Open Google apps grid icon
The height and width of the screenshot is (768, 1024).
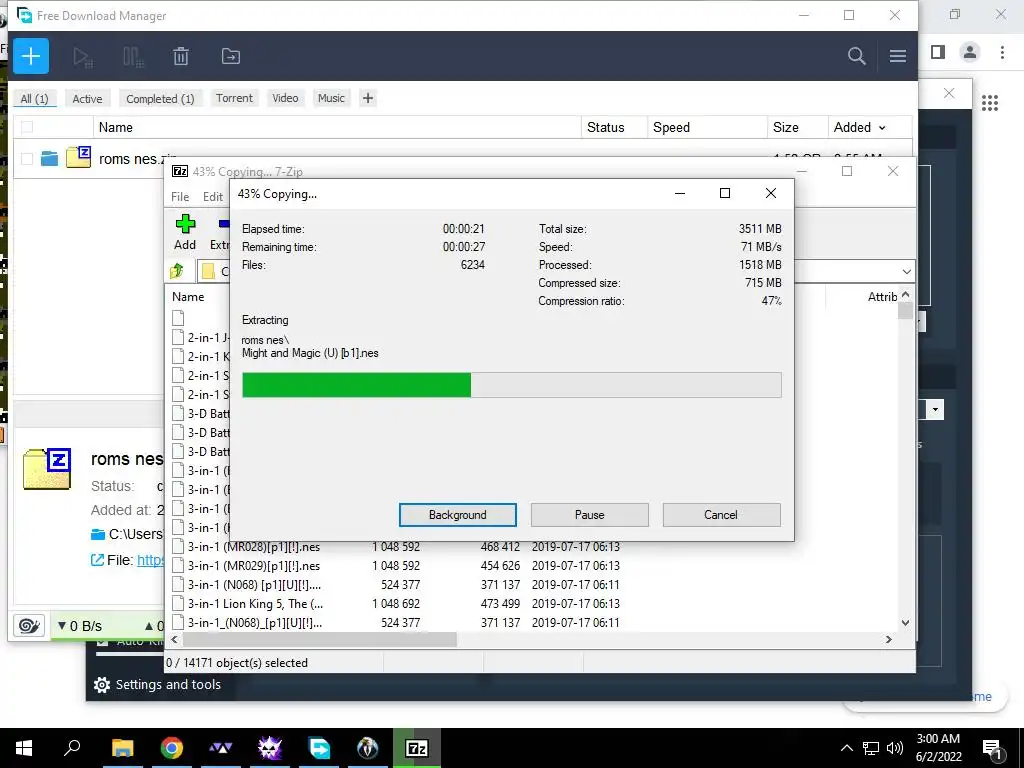point(990,103)
